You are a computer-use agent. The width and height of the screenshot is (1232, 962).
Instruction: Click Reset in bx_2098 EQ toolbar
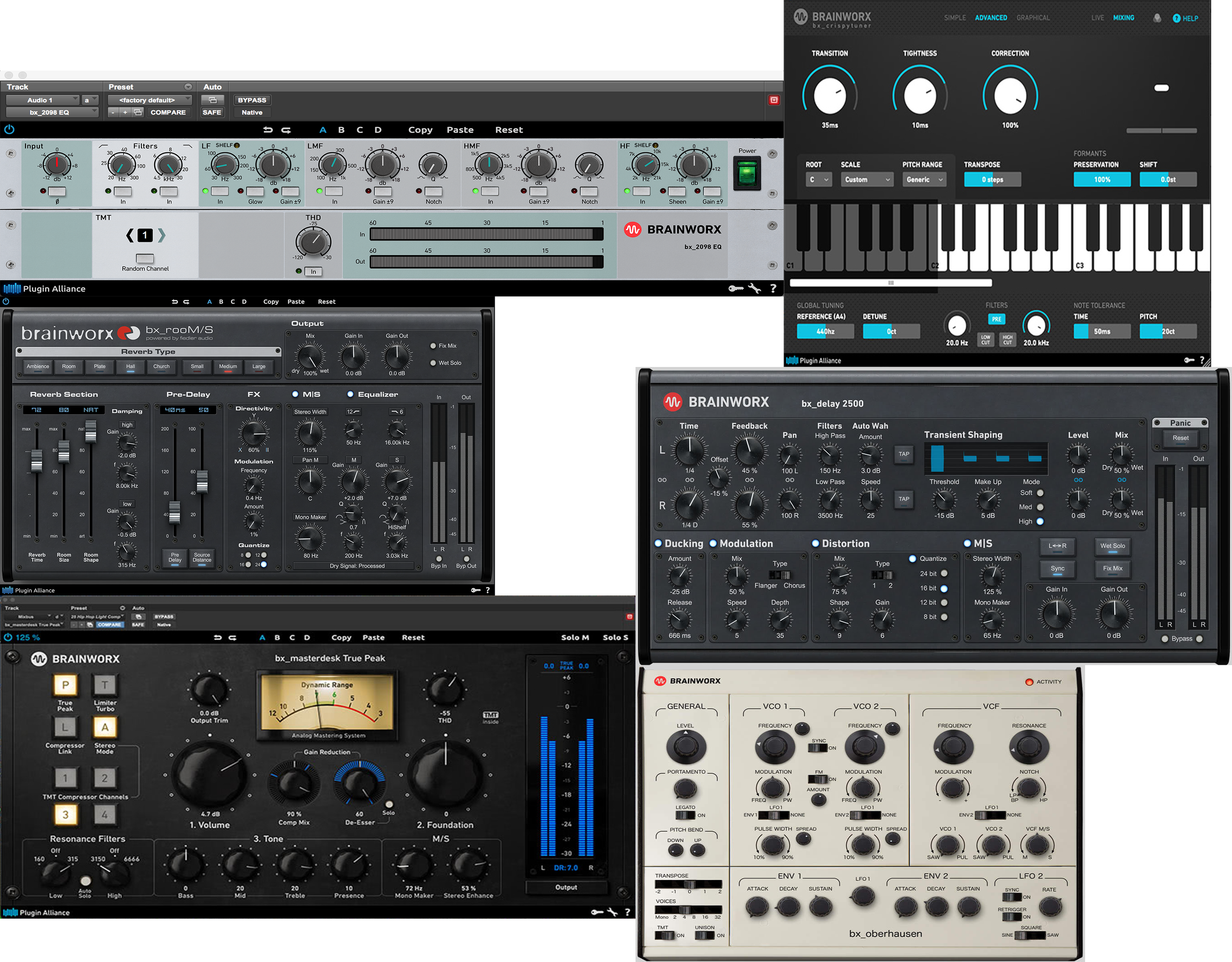point(509,130)
